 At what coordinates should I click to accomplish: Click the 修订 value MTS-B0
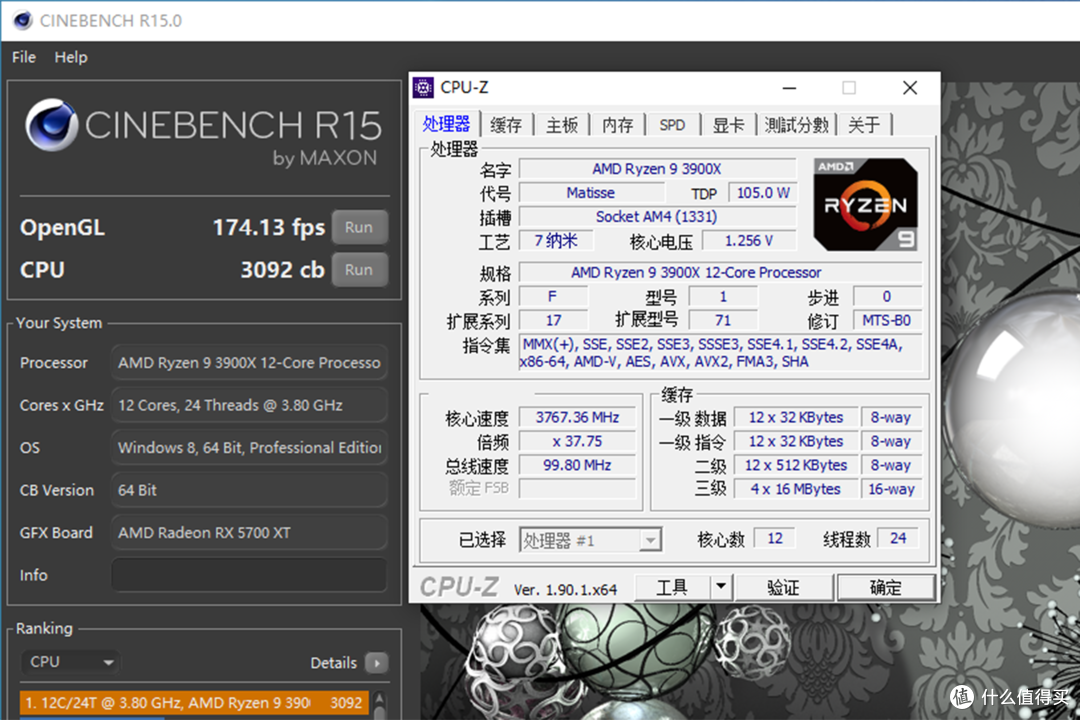(x=887, y=320)
